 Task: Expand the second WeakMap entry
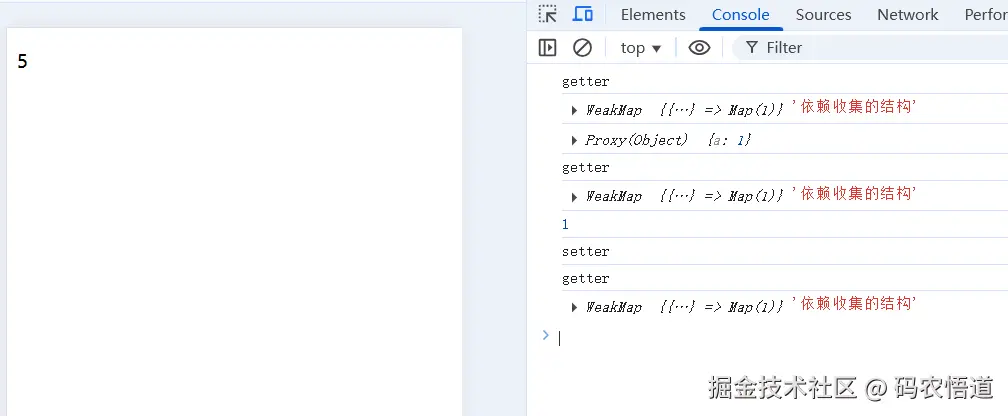point(575,196)
